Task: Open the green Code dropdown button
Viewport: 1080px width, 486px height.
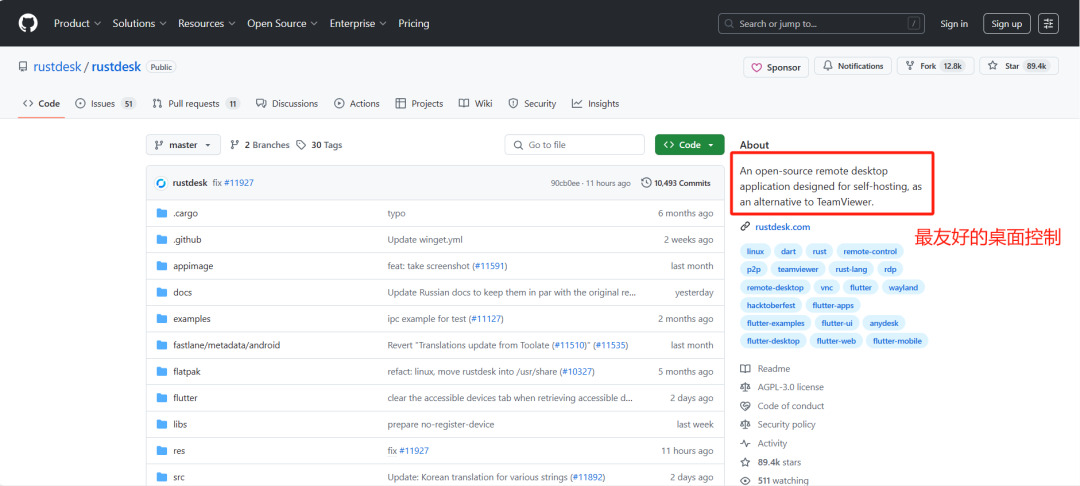Action: [x=689, y=145]
